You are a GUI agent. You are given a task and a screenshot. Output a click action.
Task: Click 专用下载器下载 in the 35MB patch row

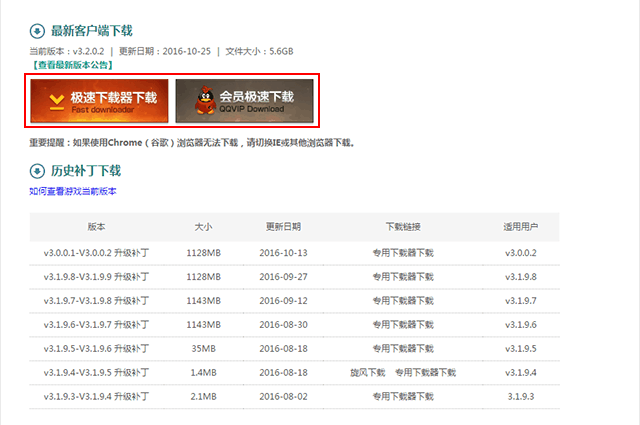click(x=403, y=349)
